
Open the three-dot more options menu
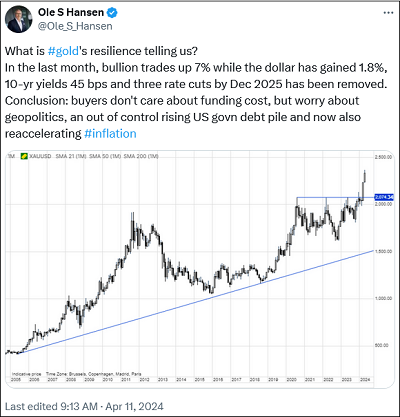388,13
